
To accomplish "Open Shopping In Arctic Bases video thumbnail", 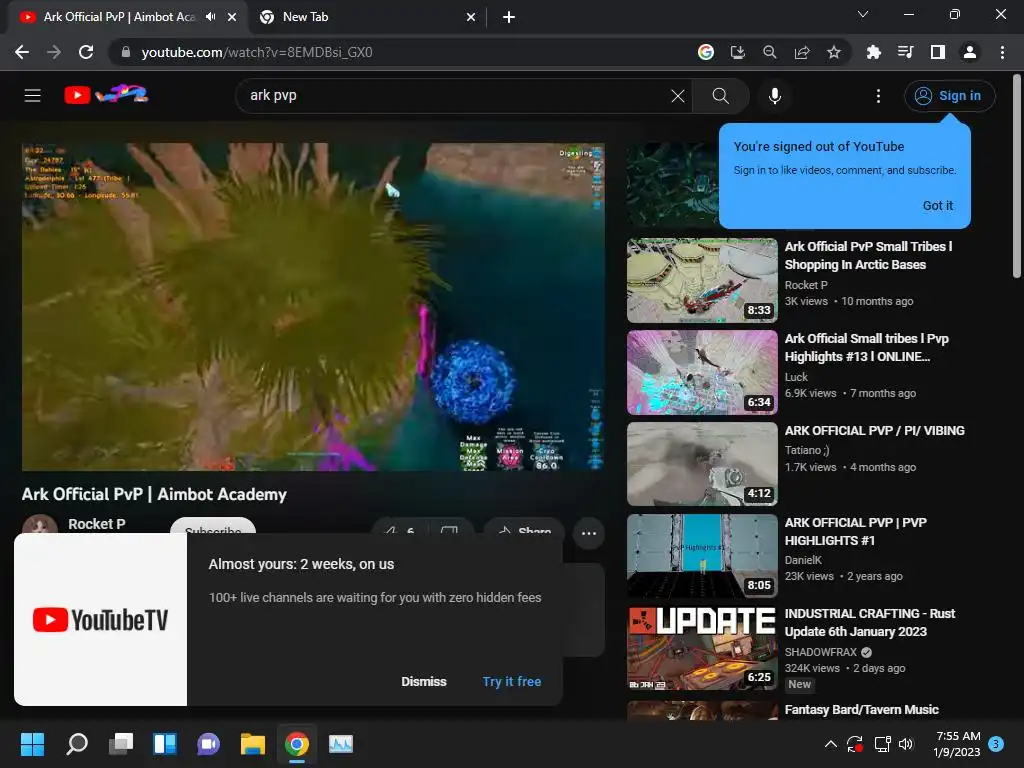I will 702,280.
